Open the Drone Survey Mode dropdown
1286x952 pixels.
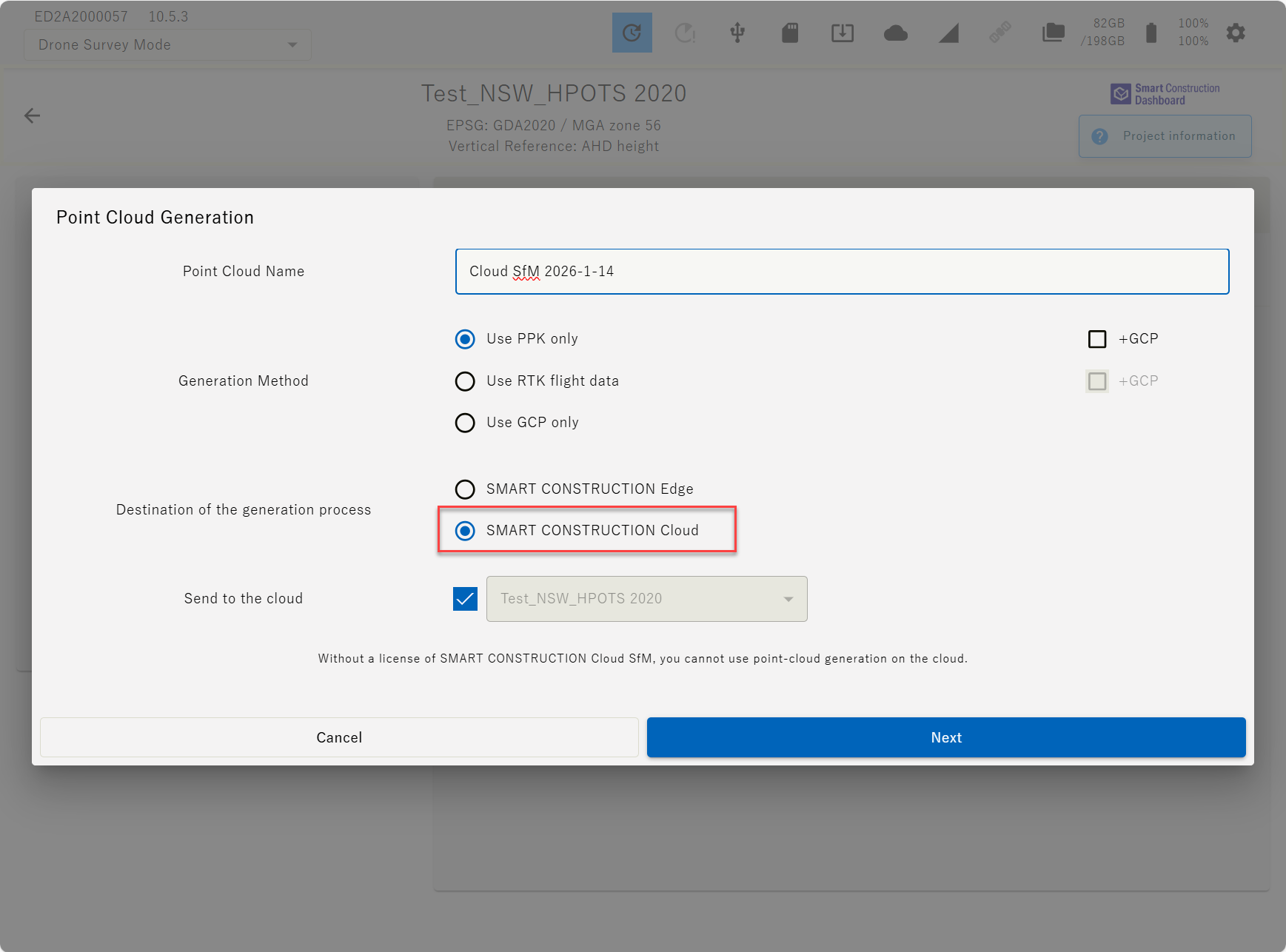pos(167,45)
